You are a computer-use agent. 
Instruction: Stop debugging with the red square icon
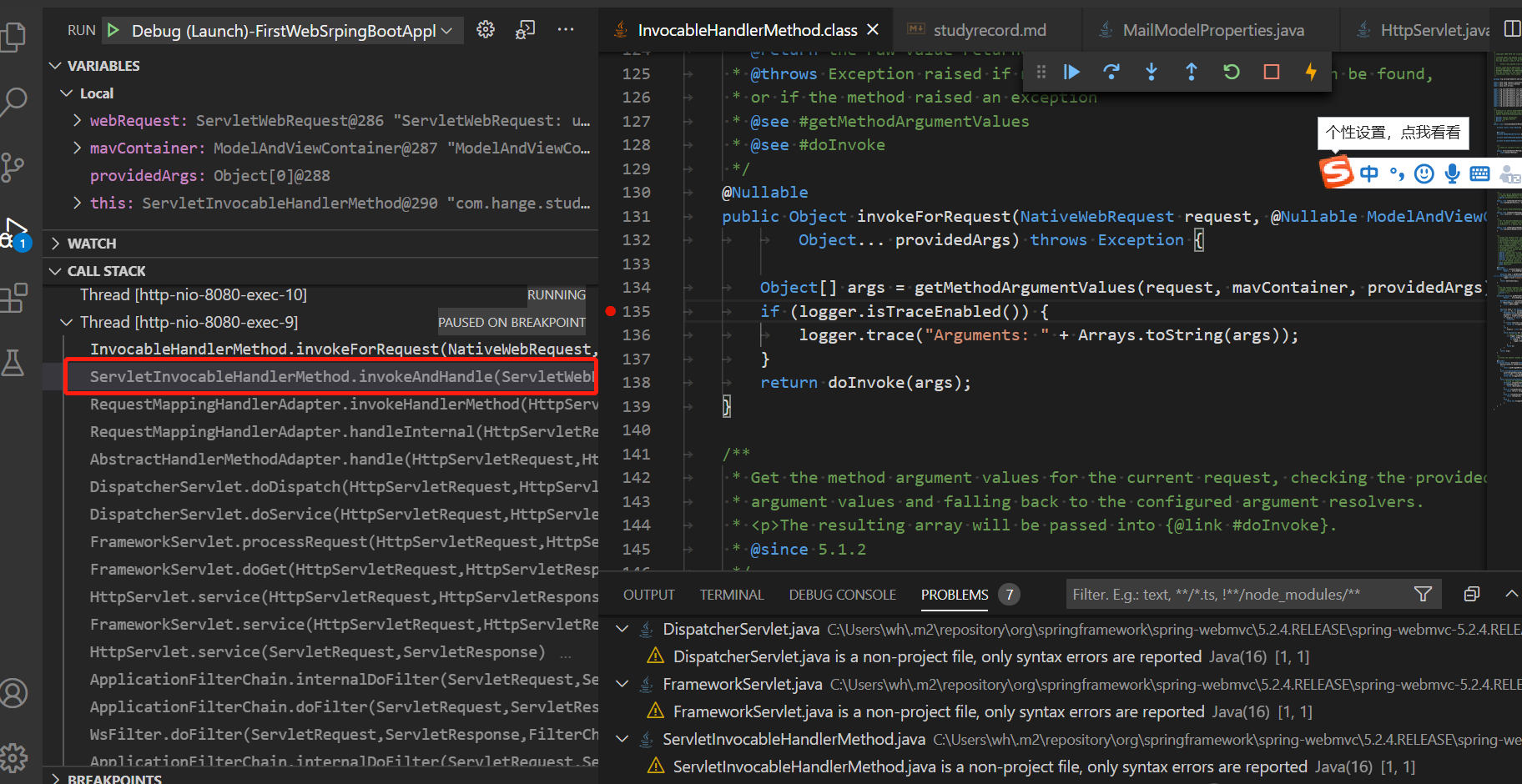pyautogui.click(x=1271, y=72)
